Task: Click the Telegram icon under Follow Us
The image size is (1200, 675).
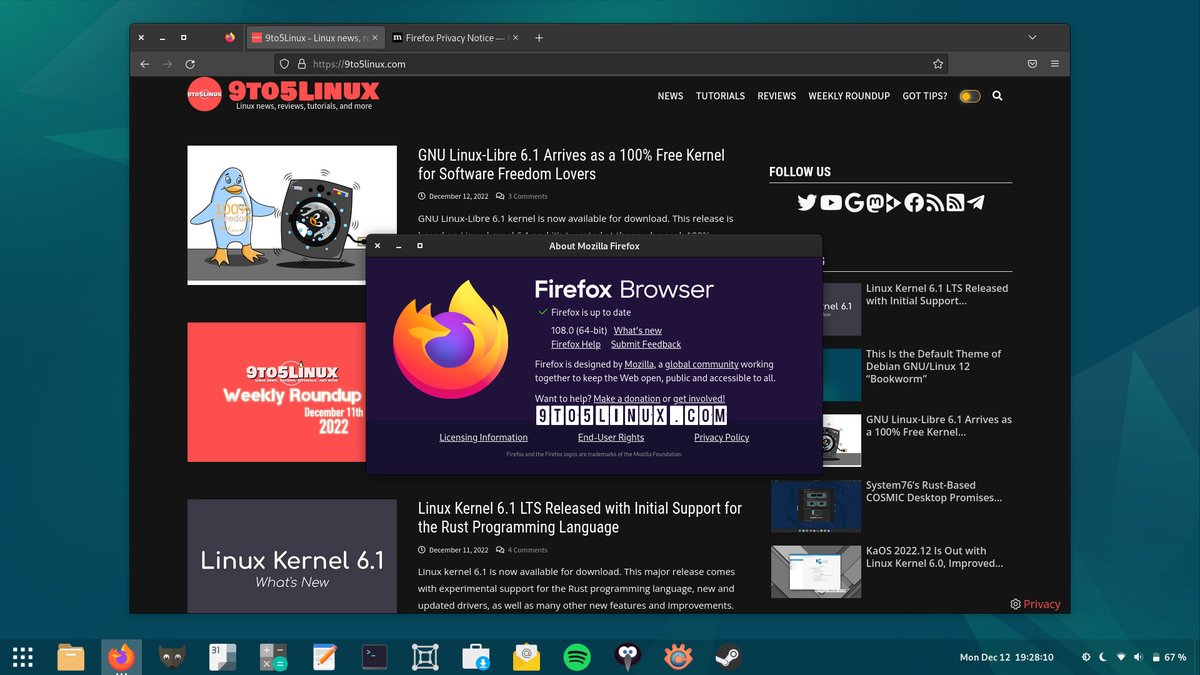Action: 975,202
